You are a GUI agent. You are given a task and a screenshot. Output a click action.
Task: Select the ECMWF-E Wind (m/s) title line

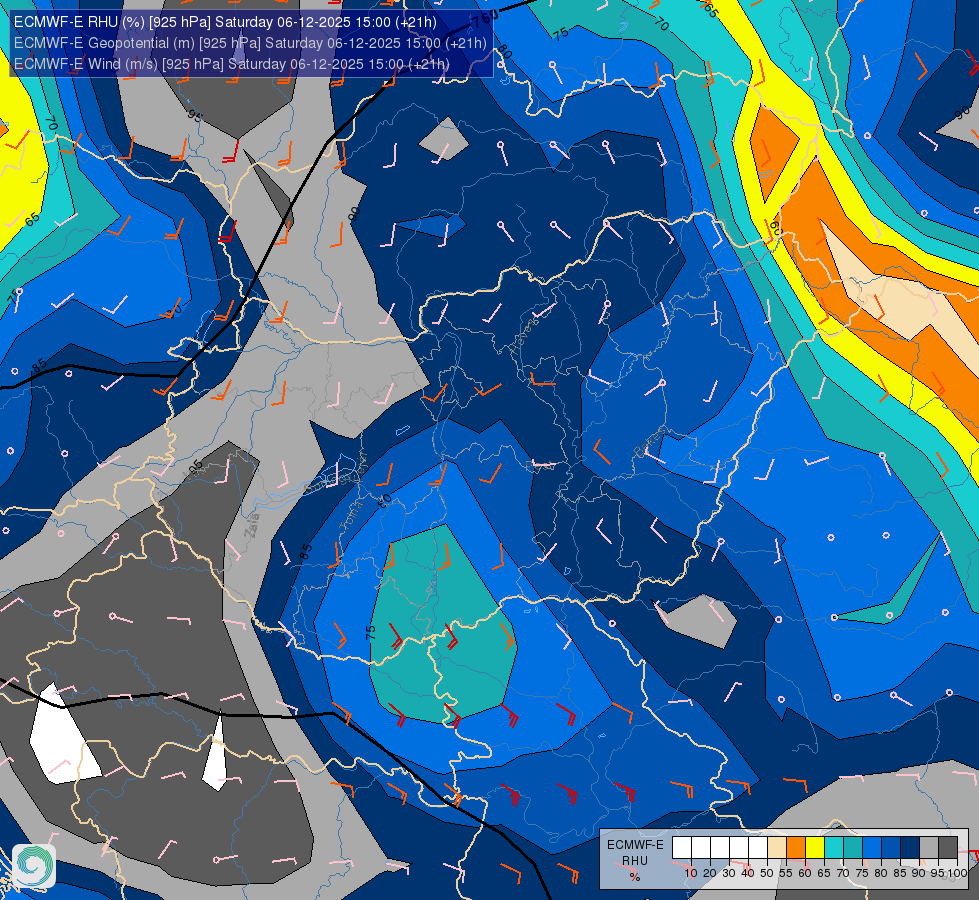click(x=231, y=64)
